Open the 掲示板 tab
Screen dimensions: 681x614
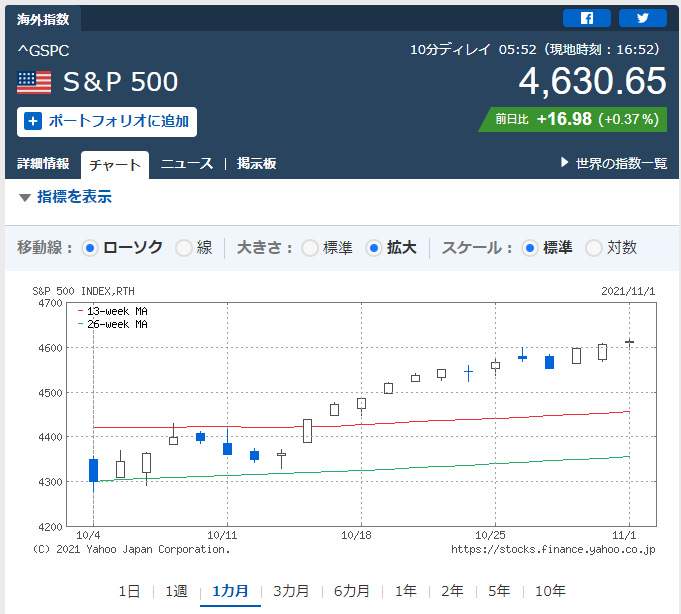(x=257, y=164)
